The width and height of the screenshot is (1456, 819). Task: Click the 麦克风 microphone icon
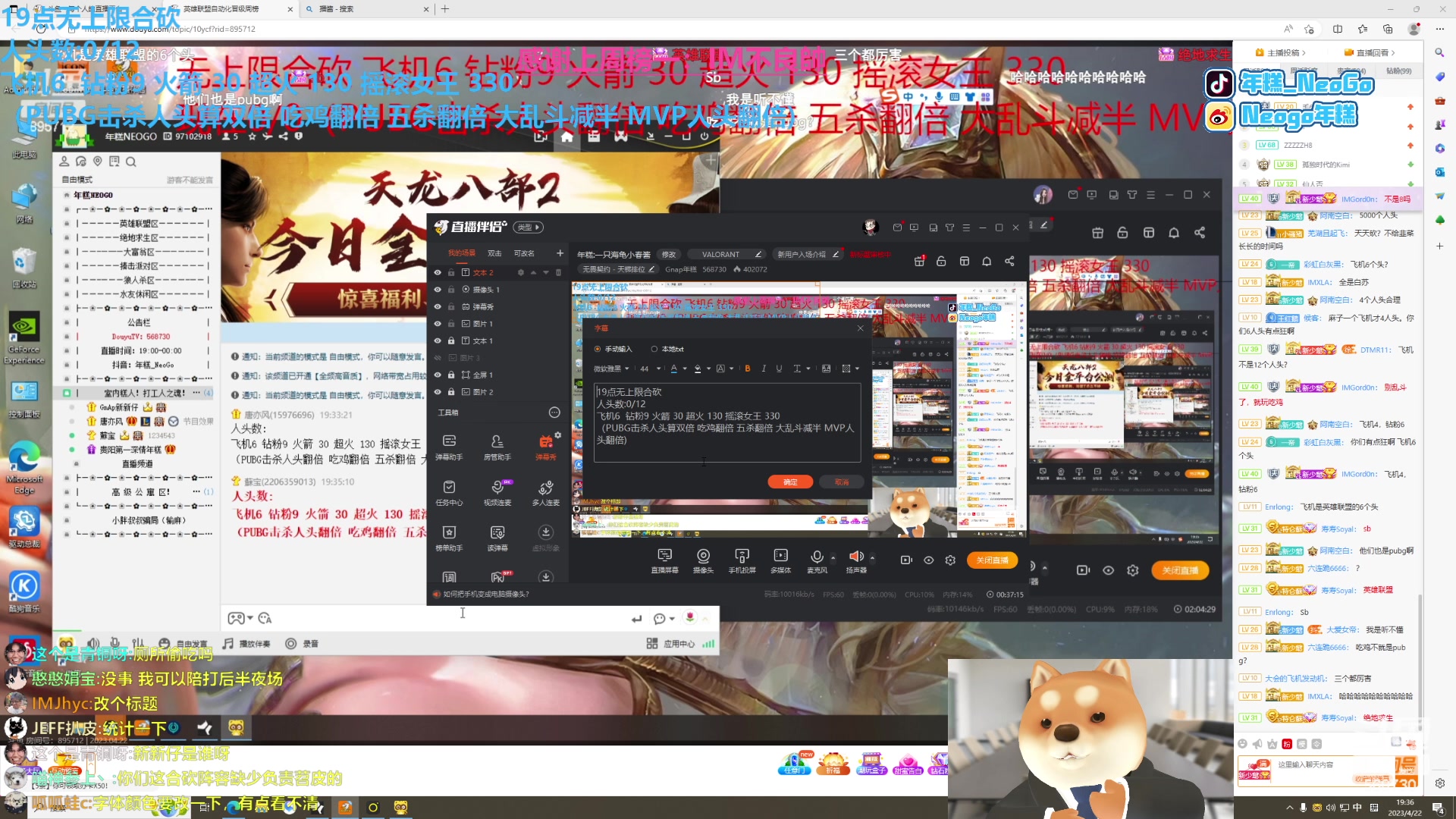pyautogui.click(x=817, y=557)
